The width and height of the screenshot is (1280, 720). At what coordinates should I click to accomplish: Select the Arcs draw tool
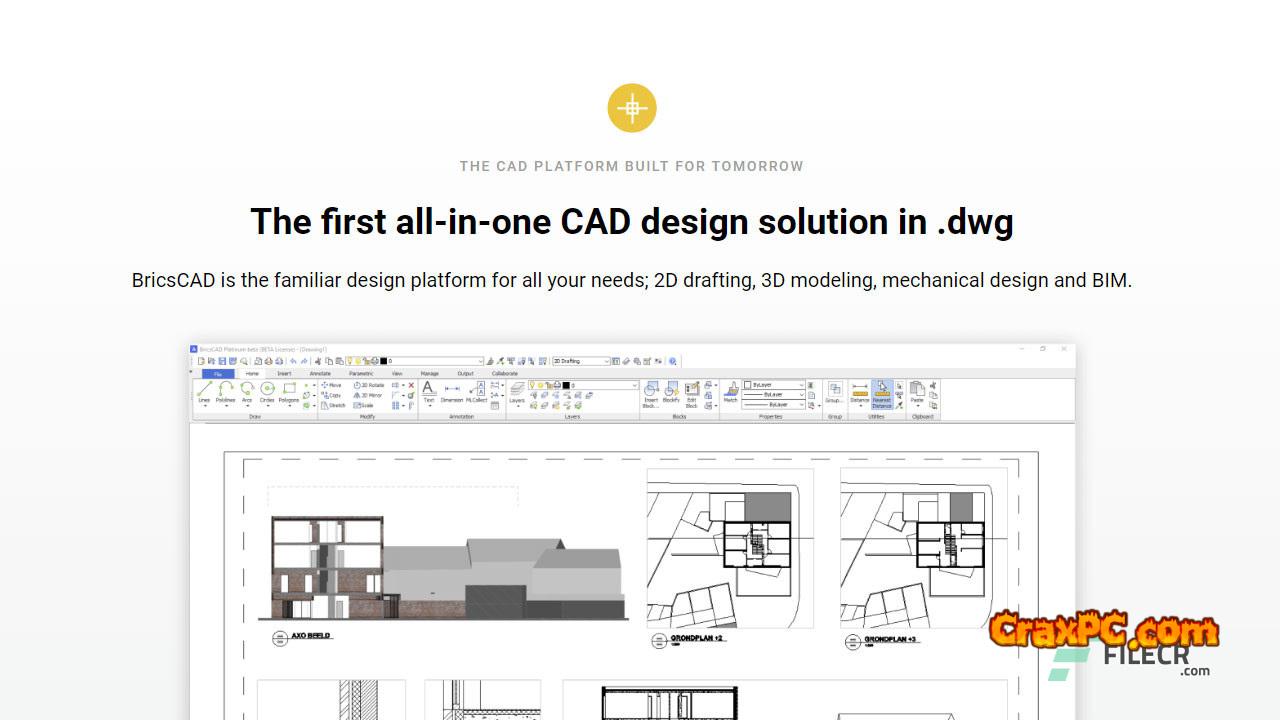point(246,392)
